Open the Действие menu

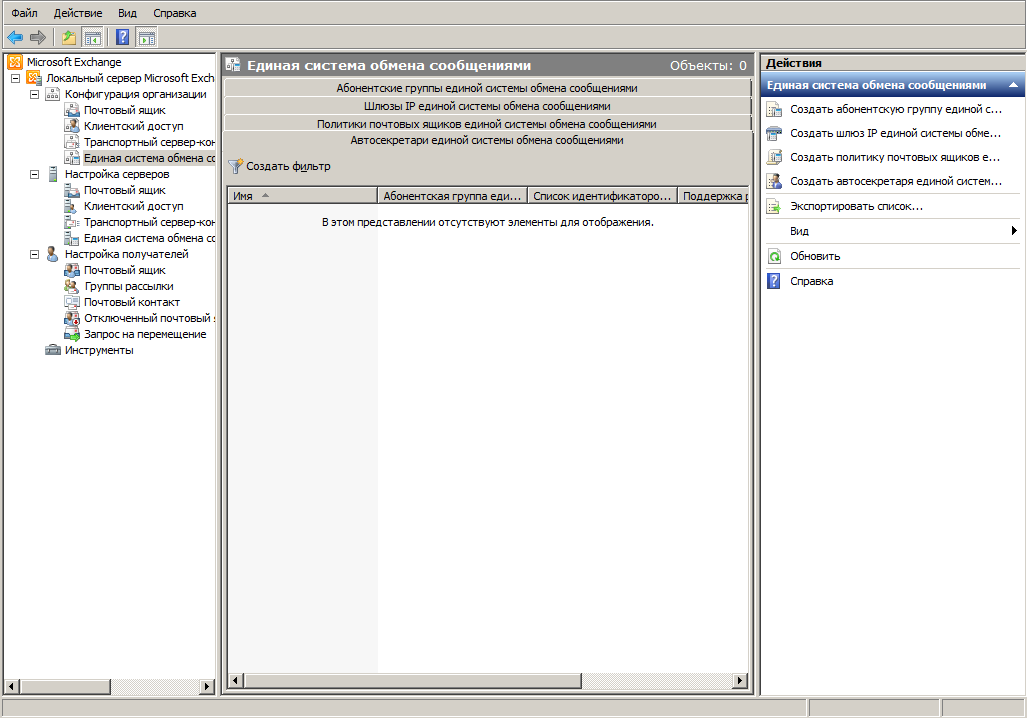click(x=78, y=13)
